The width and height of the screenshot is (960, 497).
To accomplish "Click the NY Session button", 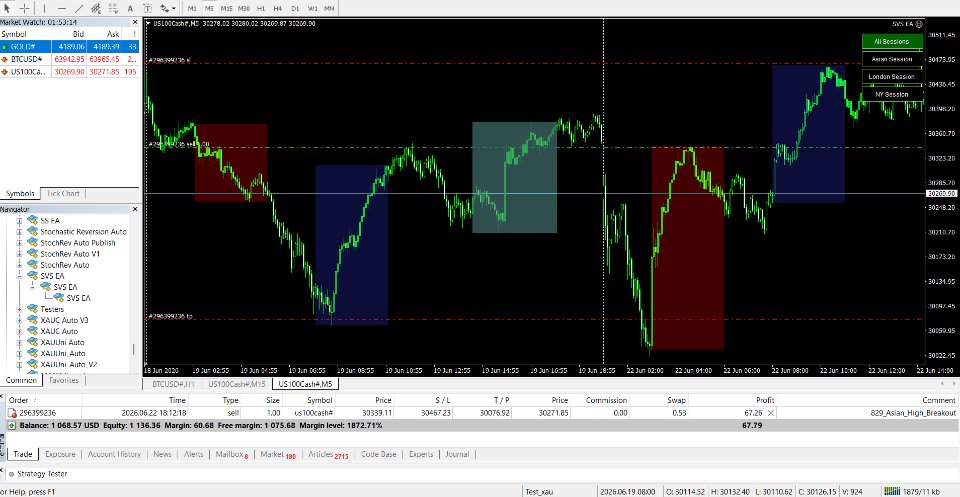I will [892, 94].
